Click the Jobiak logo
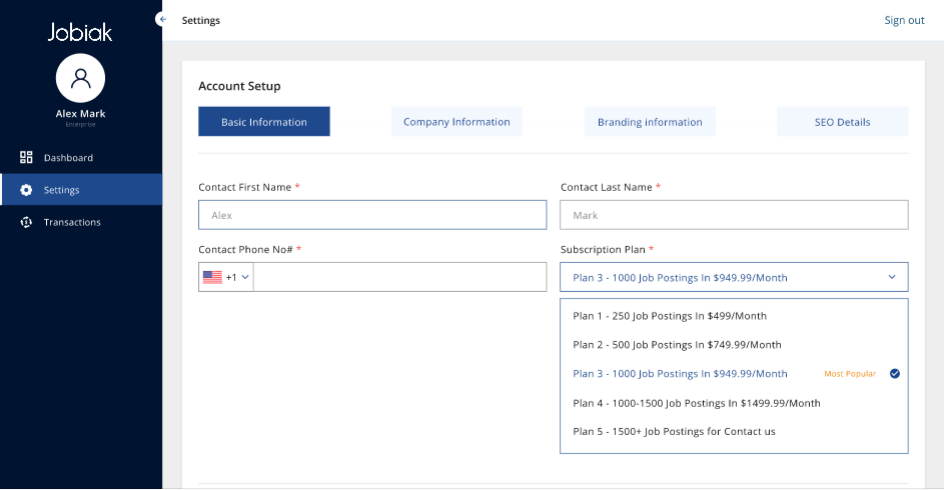The height and width of the screenshot is (490, 944). point(80,32)
